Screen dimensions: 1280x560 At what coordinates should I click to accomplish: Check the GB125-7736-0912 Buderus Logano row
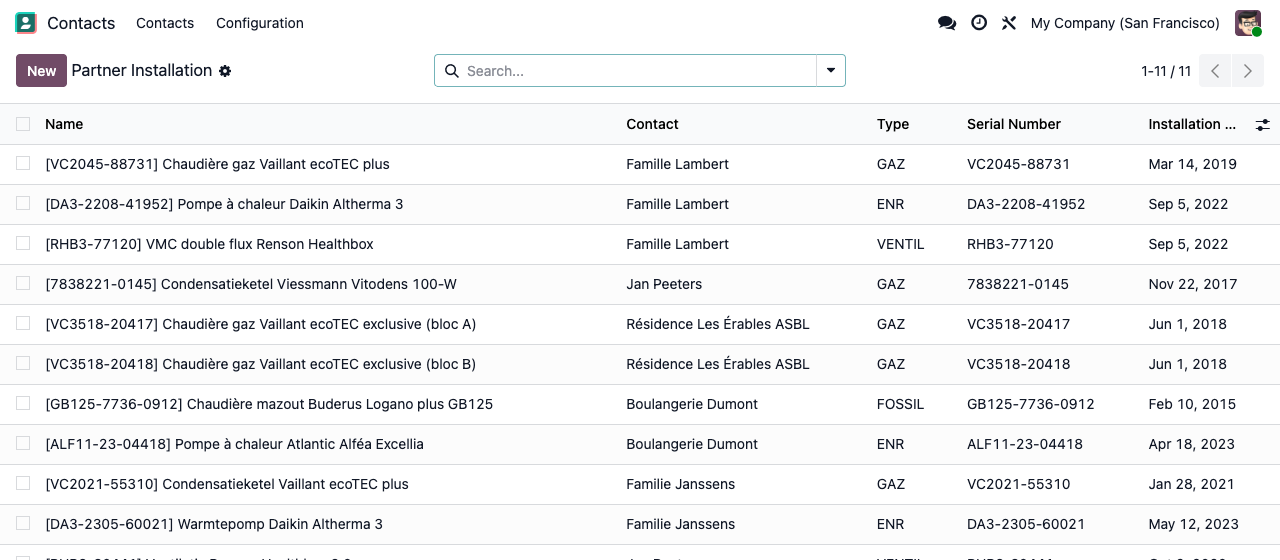pyautogui.click(x=23, y=403)
